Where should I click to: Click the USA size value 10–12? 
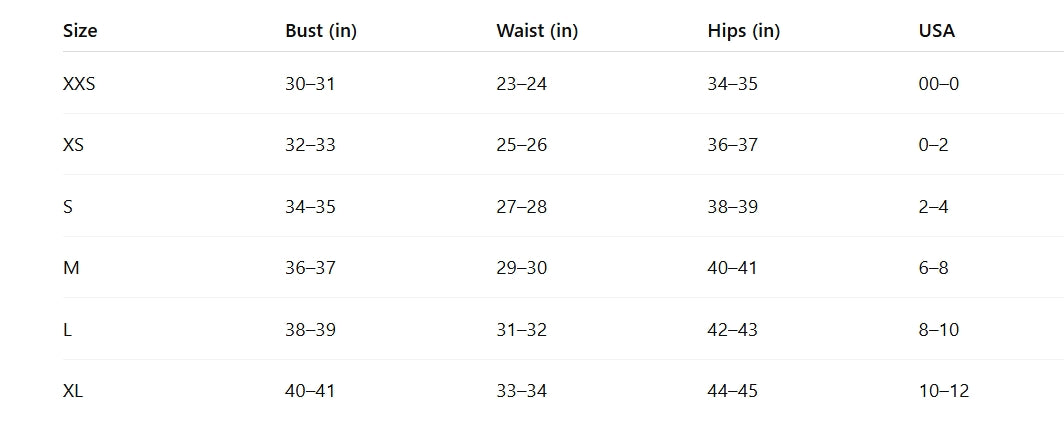coord(943,391)
